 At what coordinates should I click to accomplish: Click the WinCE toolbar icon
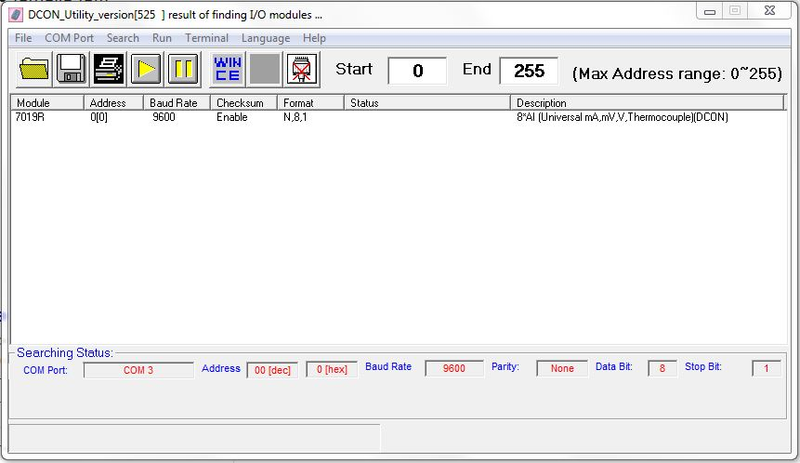226,70
